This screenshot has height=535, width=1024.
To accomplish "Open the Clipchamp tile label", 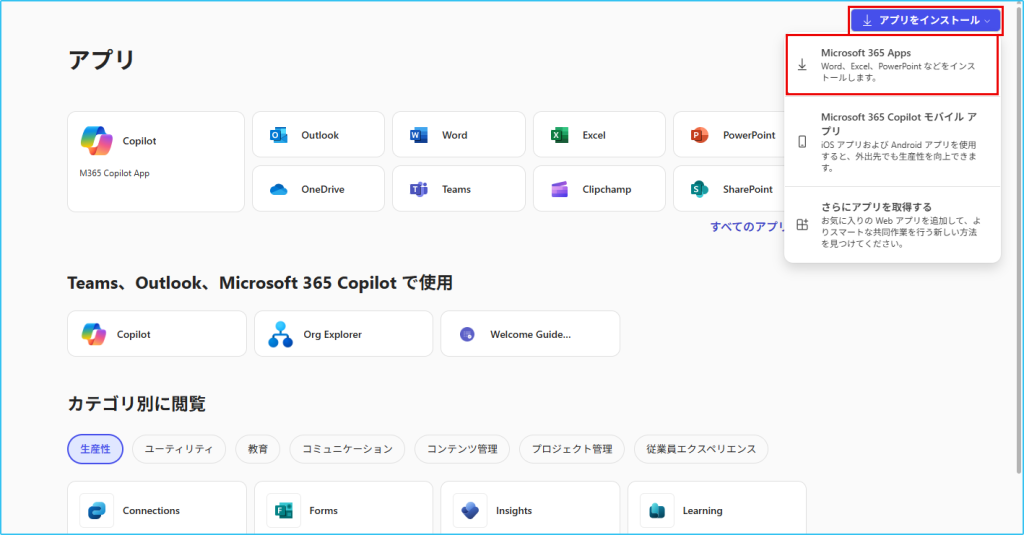I will (607, 189).
